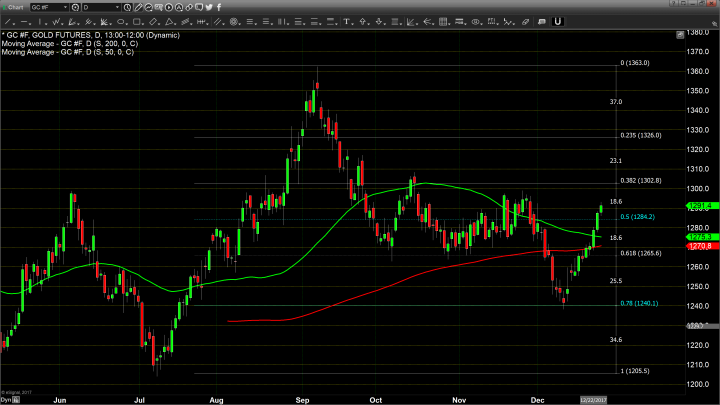Select the cycle lines tool
This screenshot has width=720, height=405.
pyautogui.click(x=201, y=22)
